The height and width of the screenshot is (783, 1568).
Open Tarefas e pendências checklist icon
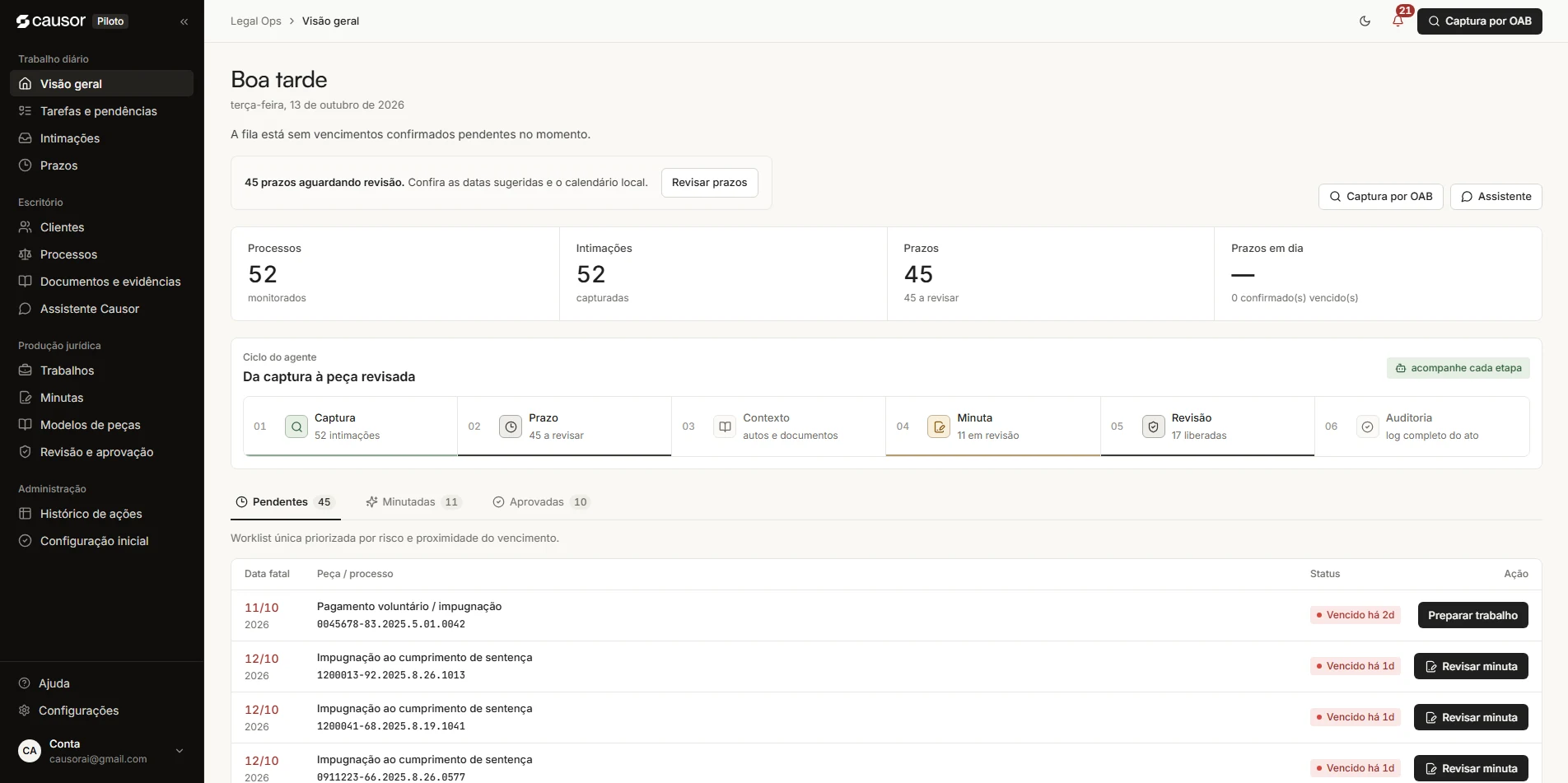[26, 110]
